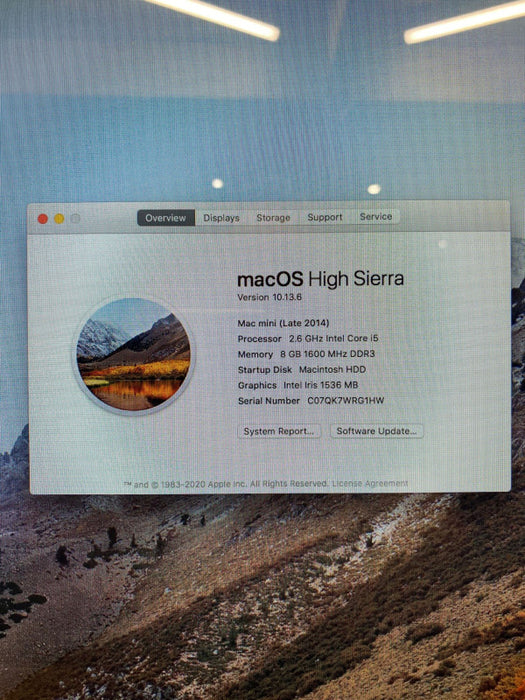Close the About This Mac window
The image size is (525, 700).
tap(43, 219)
